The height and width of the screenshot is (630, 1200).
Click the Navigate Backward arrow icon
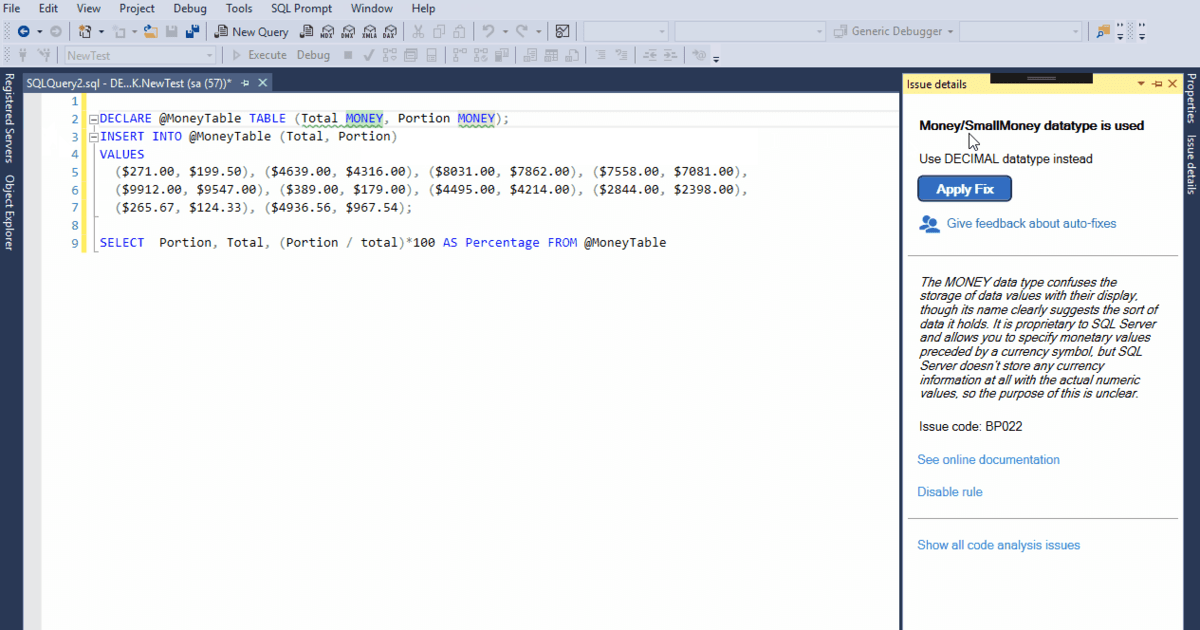[25, 31]
